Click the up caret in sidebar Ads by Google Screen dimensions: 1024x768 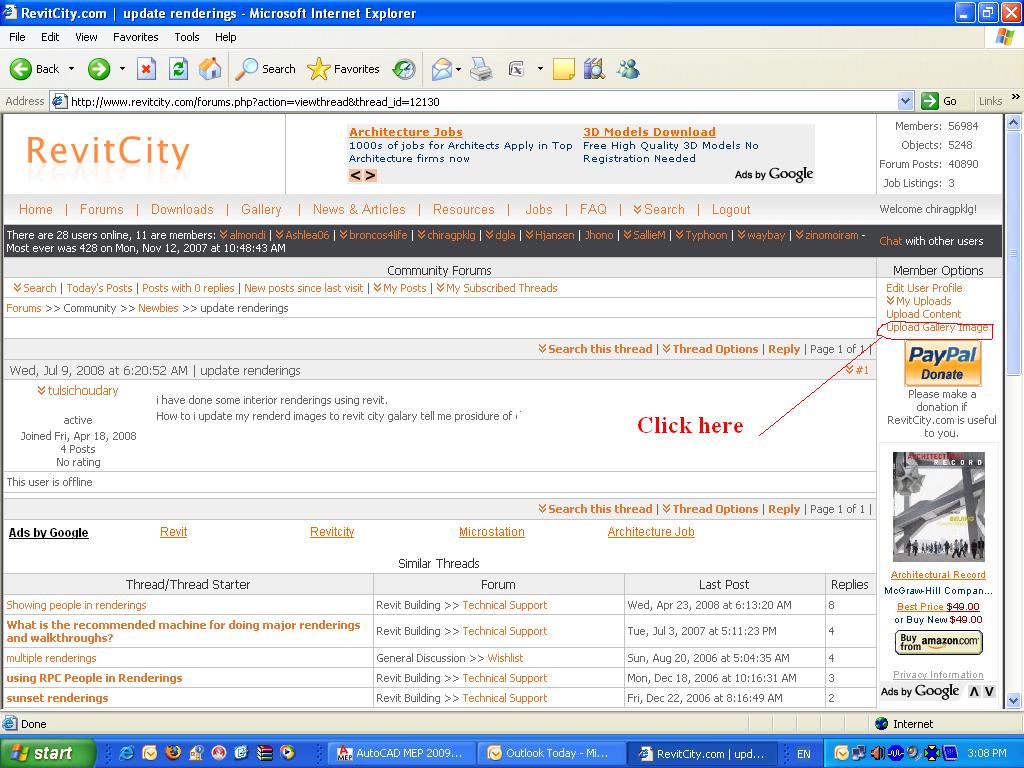pos(974,691)
